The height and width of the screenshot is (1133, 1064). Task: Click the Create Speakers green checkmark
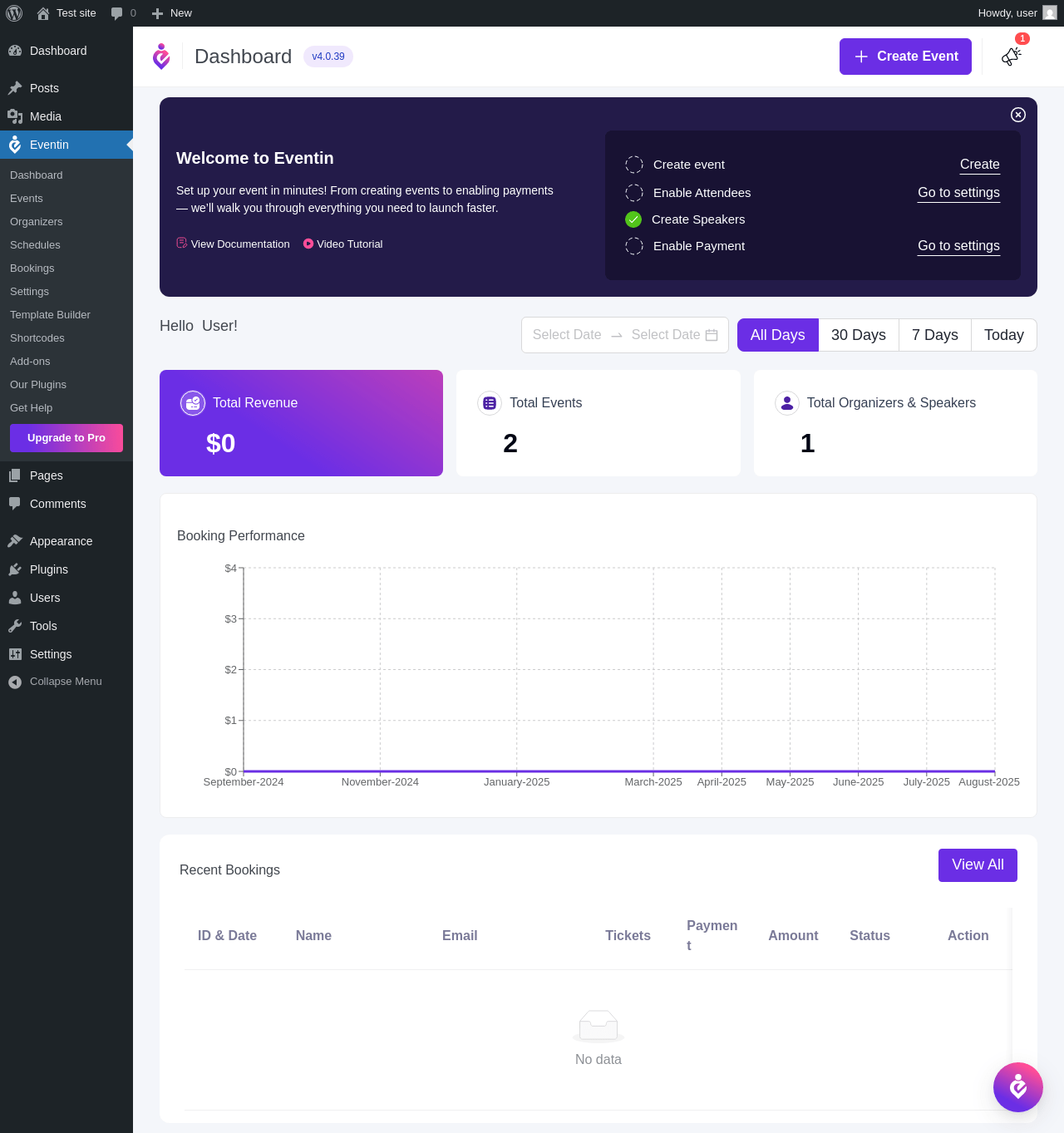coord(633,219)
